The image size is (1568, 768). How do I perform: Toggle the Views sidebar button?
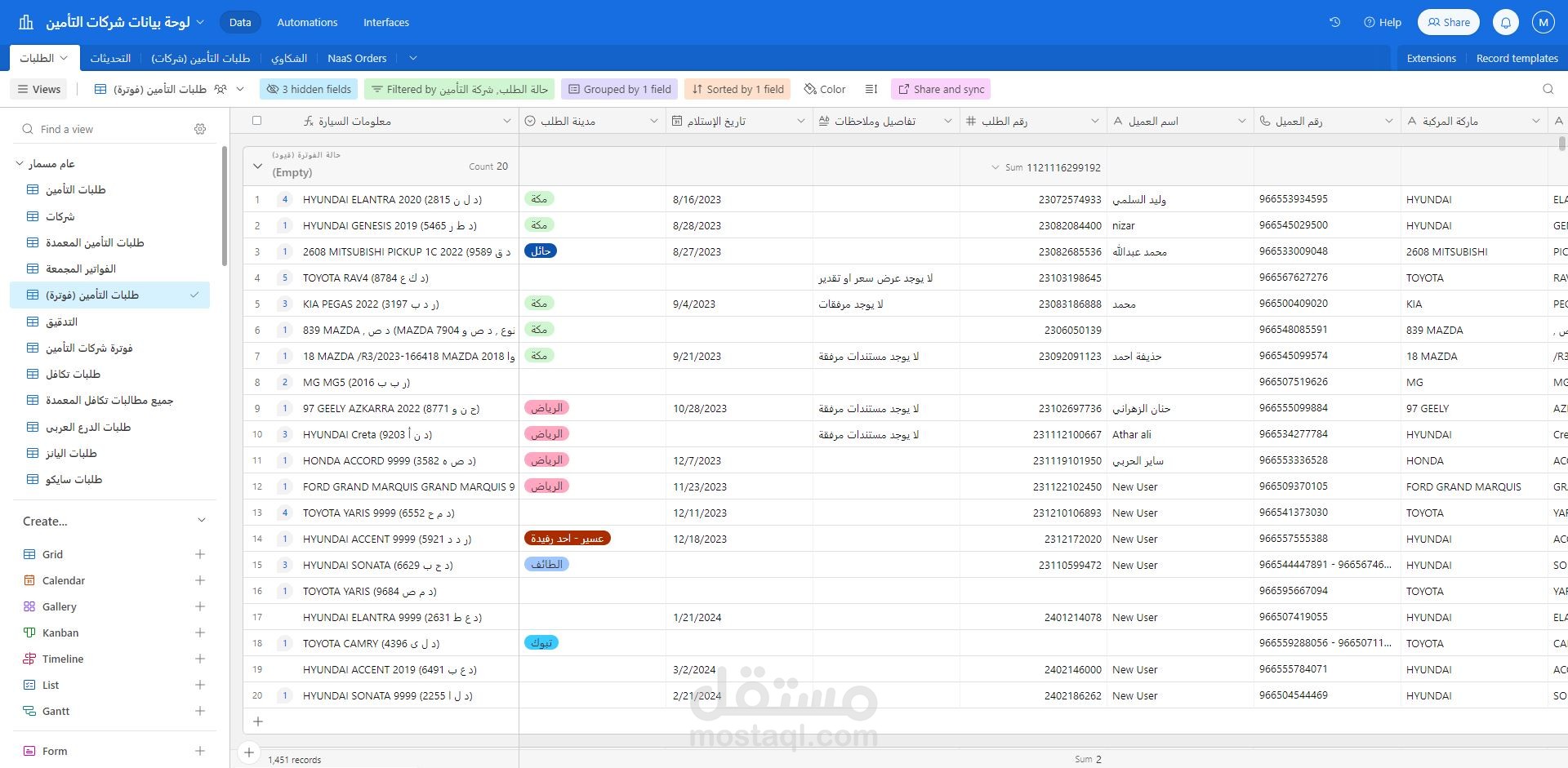(39, 89)
